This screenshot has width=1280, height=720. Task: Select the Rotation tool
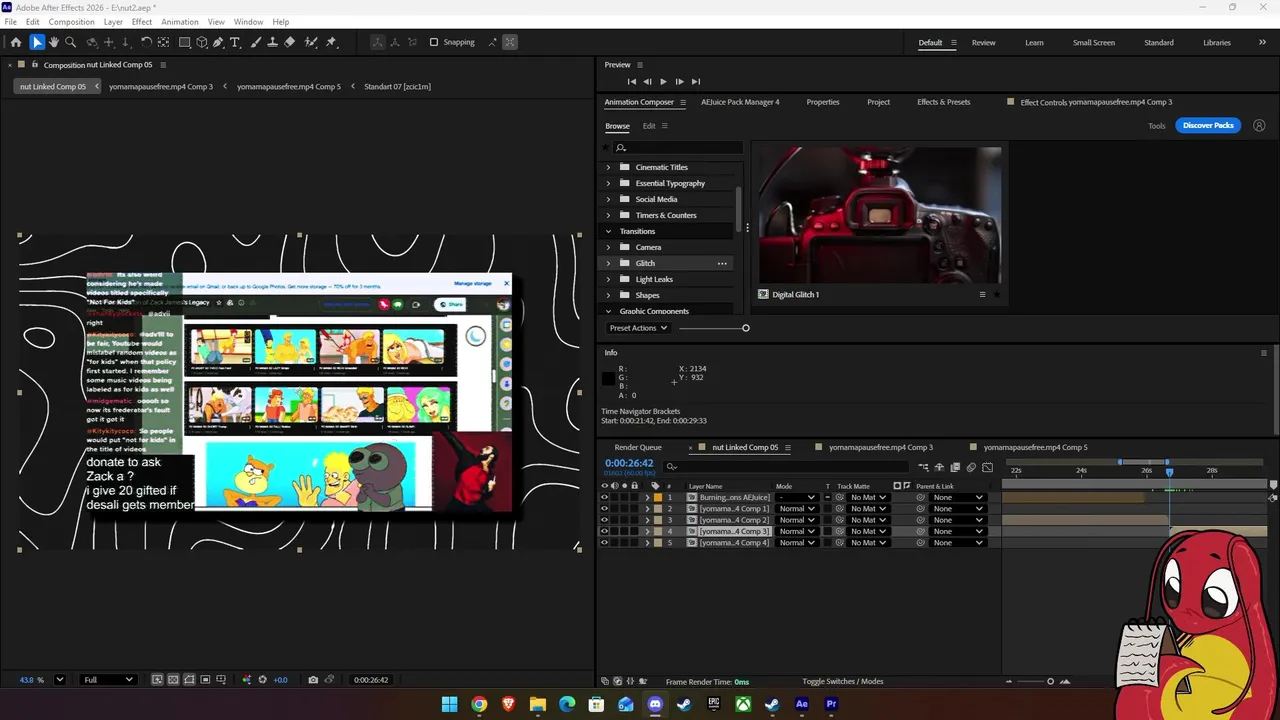[x=146, y=42]
